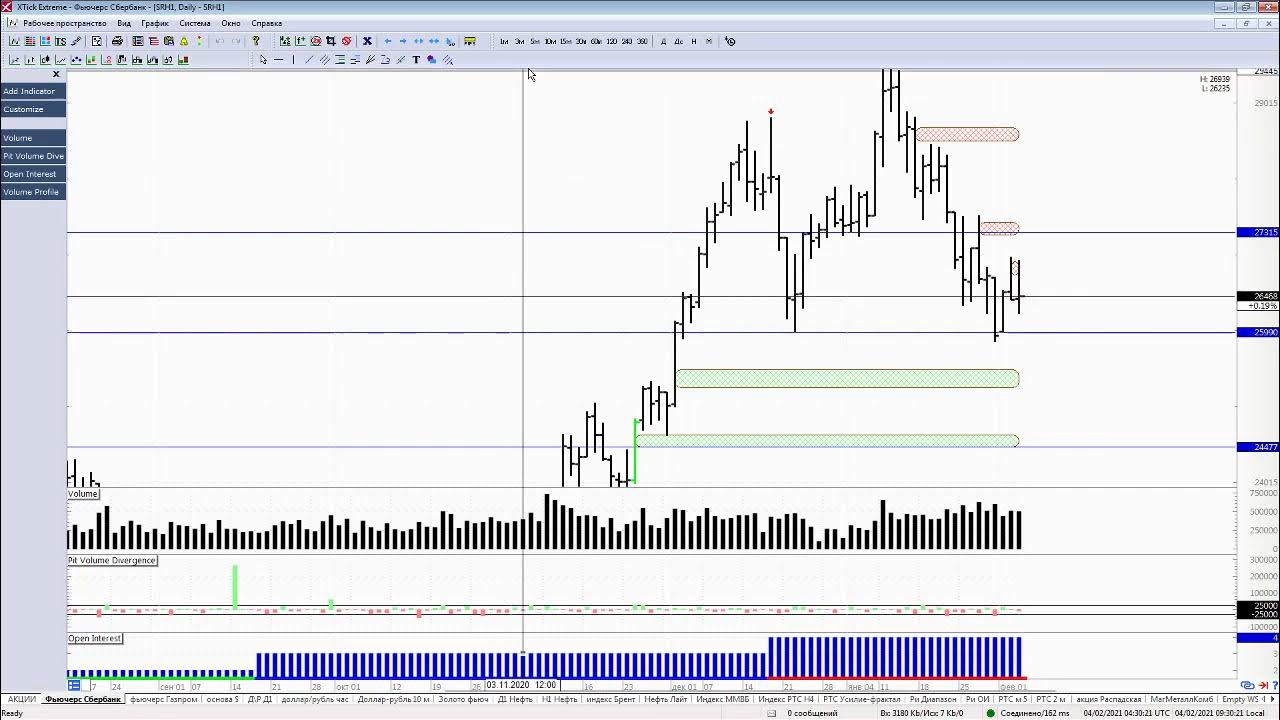Click the TS toolbar icon
Viewport: 1280px width, 720px height.
(x=60, y=41)
